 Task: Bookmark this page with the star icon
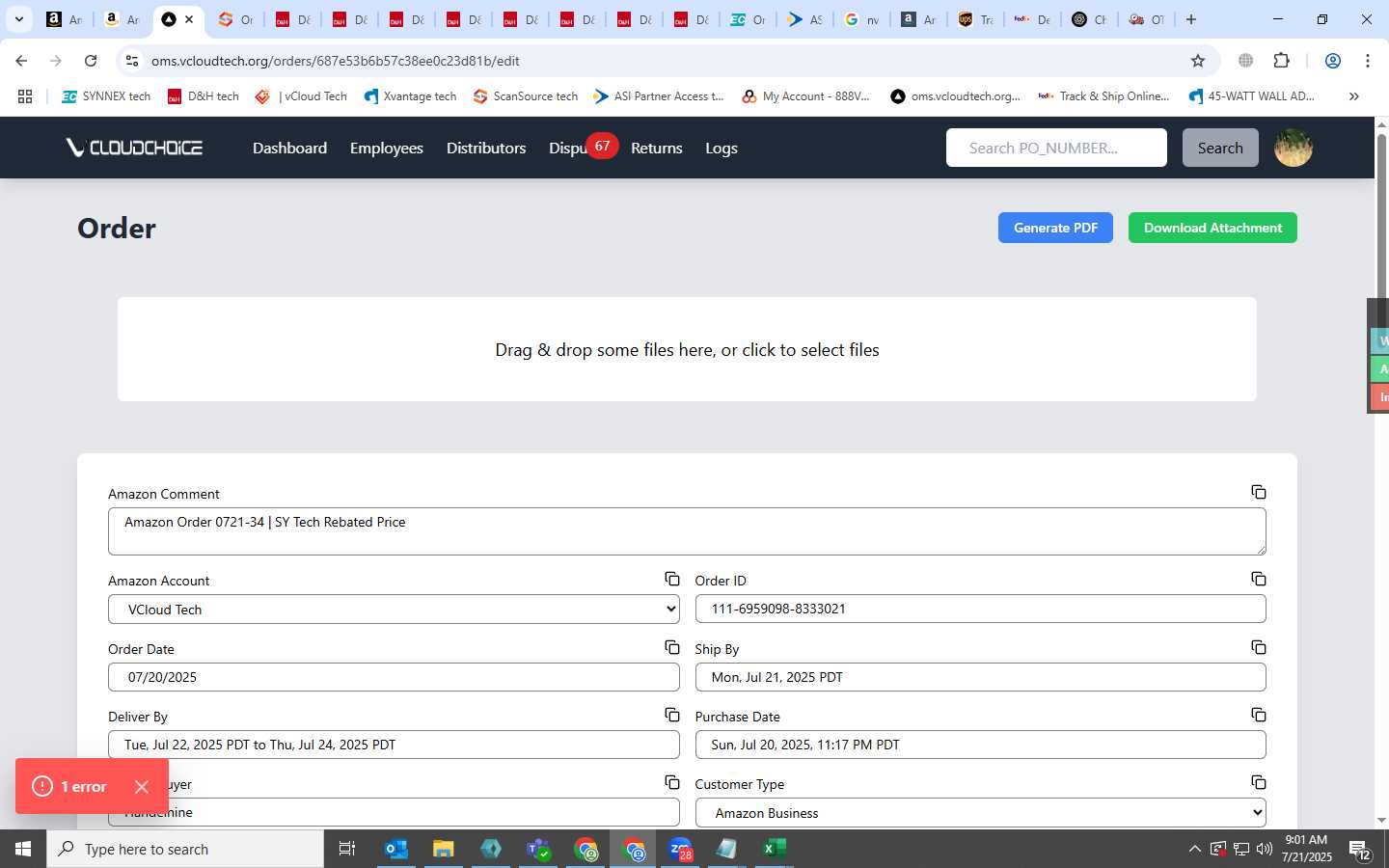coord(1198,61)
